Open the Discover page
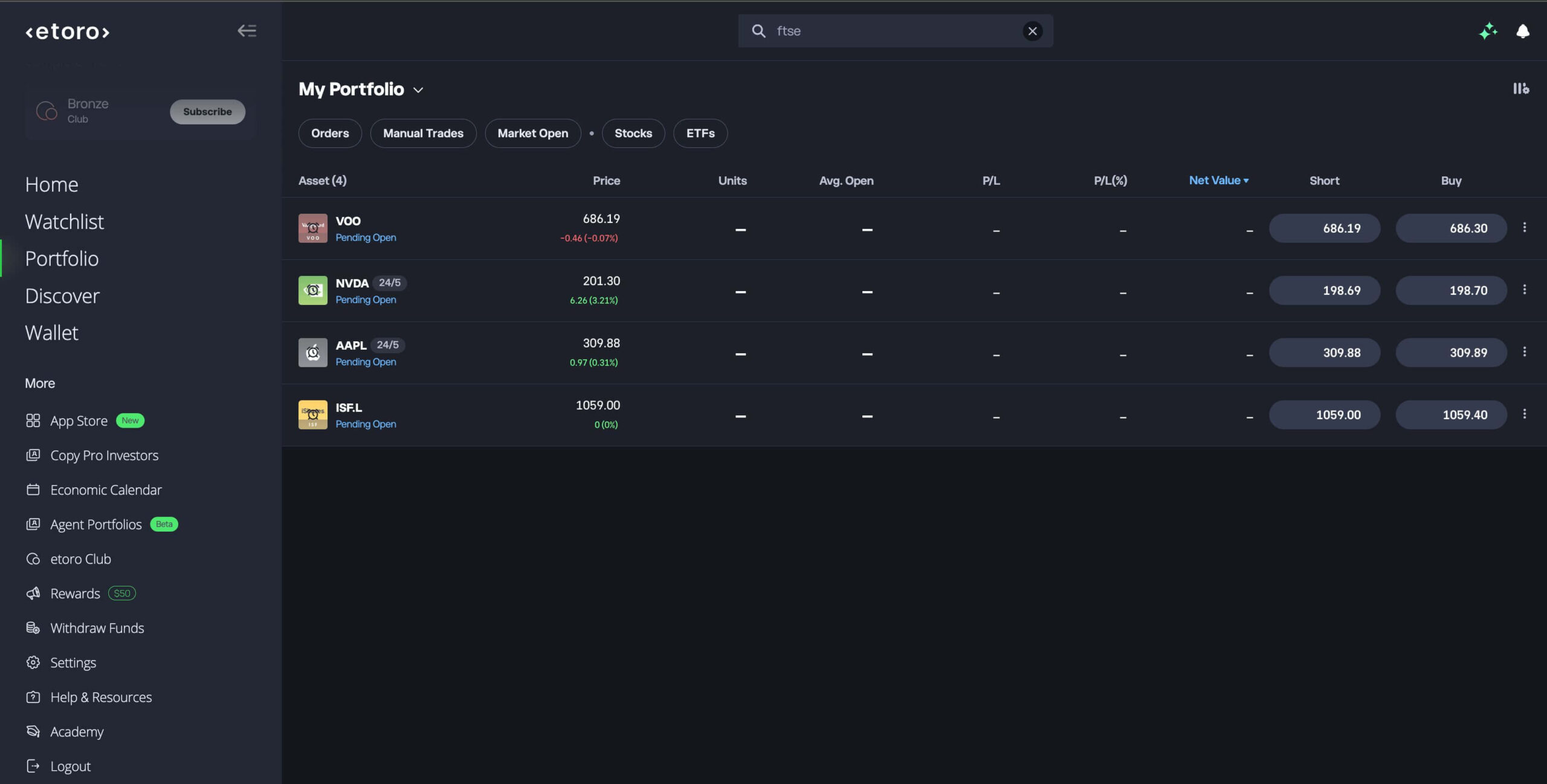The width and height of the screenshot is (1547, 784). pyautogui.click(x=62, y=296)
